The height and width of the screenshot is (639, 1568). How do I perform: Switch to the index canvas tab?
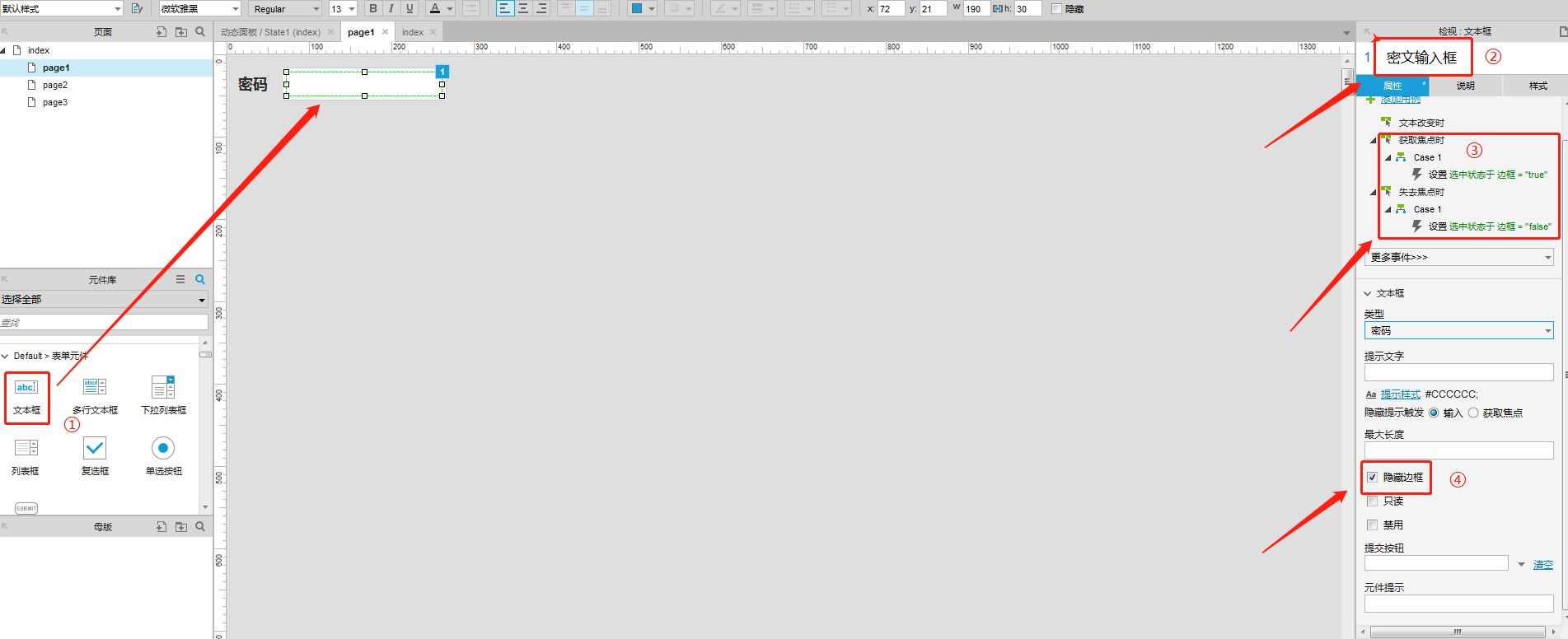[x=413, y=32]
